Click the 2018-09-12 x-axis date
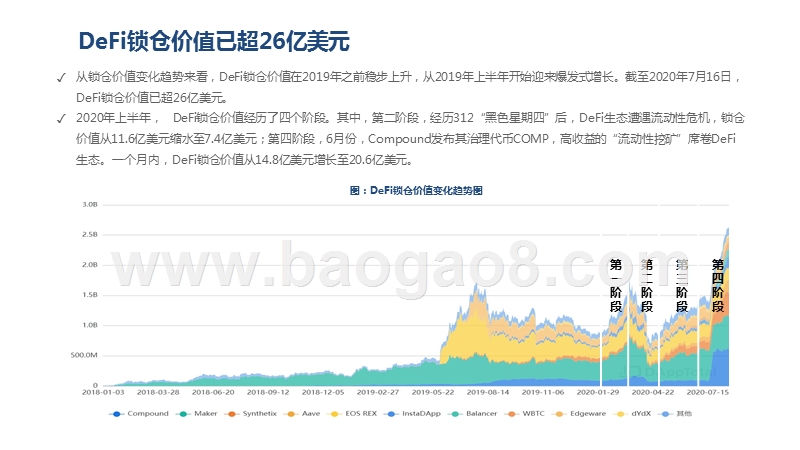This screenshot has width=800, height=450. (x=268, y=392)
